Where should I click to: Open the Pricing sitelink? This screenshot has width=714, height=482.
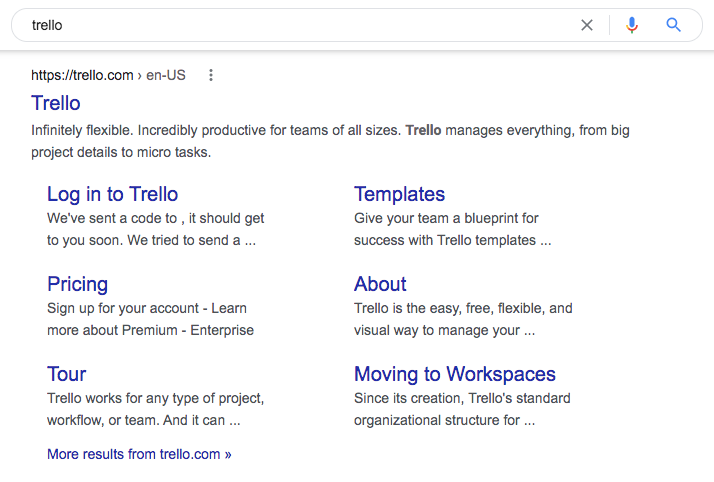click(x=77, y=284)
